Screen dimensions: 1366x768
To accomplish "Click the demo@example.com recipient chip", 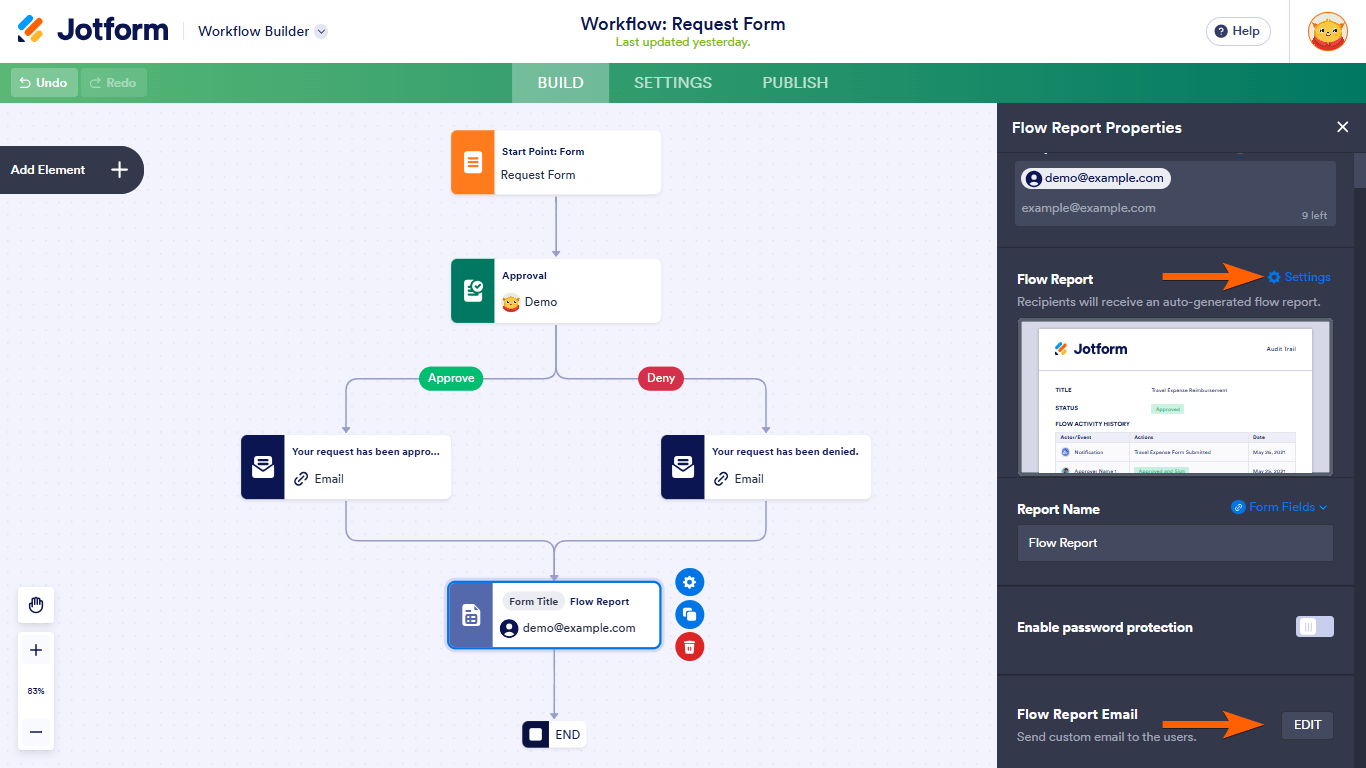I will coord(1095,178).
